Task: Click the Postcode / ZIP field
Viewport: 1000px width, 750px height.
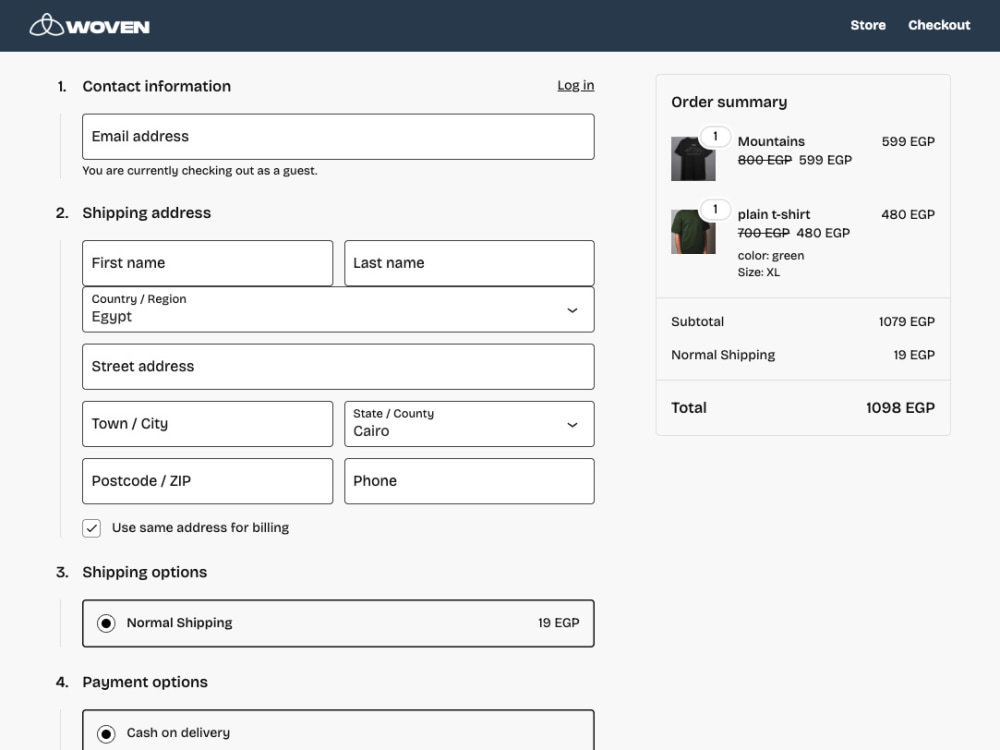Action: (x=207, y=481)
